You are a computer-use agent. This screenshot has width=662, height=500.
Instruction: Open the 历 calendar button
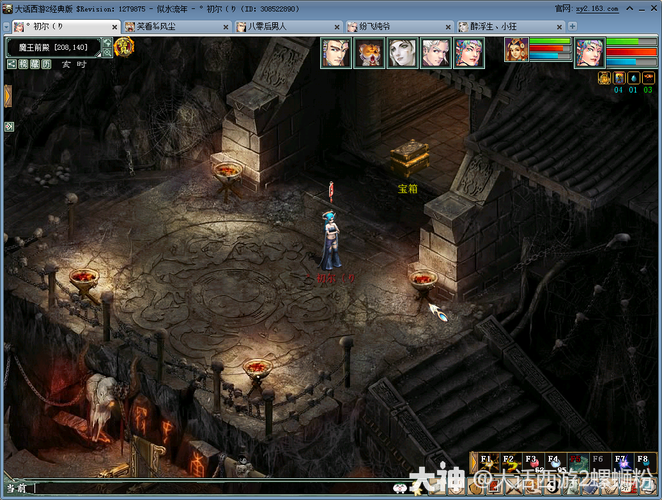point(46,64)
